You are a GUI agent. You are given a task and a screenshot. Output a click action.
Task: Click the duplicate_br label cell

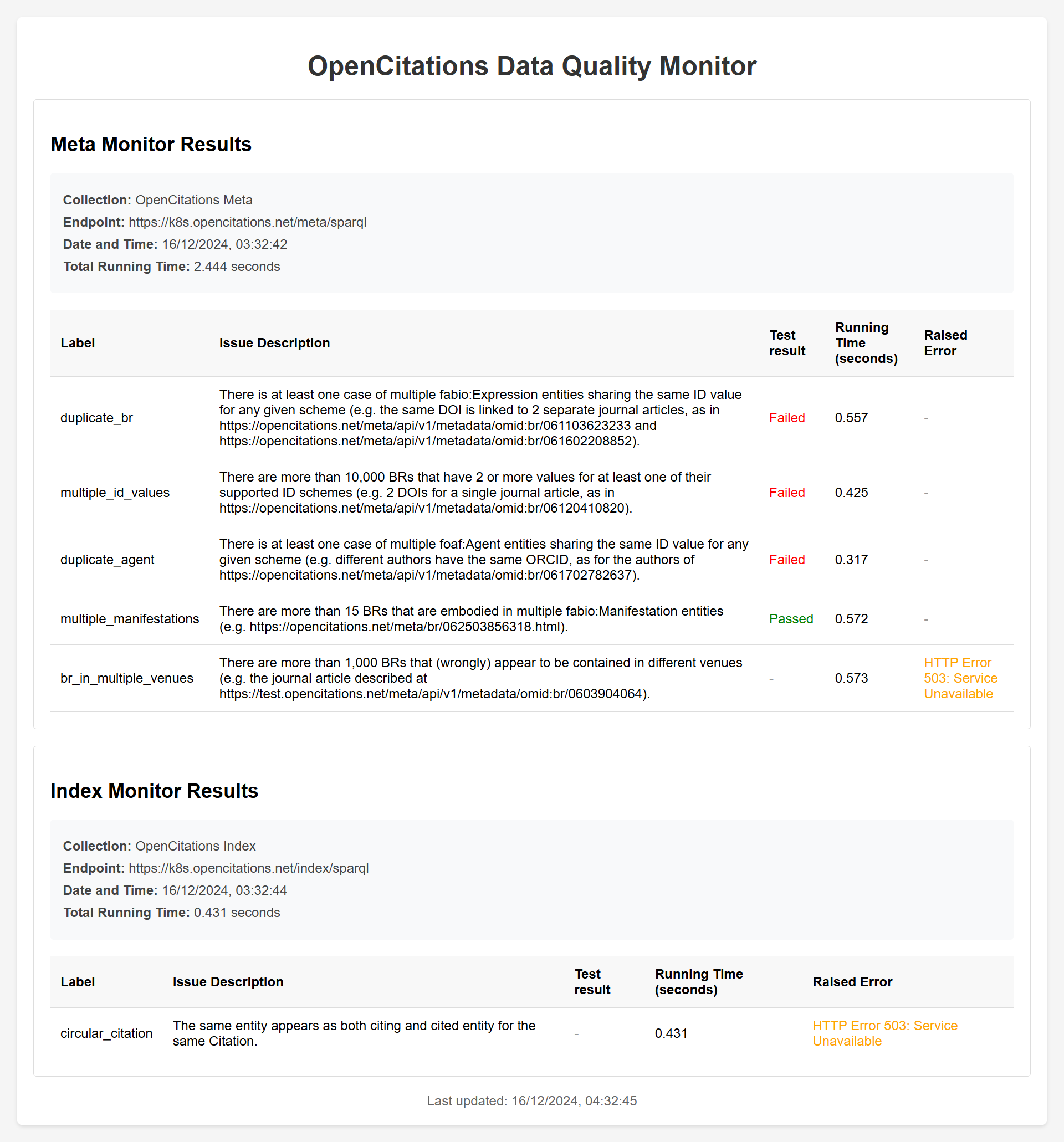tap(96, 418)
